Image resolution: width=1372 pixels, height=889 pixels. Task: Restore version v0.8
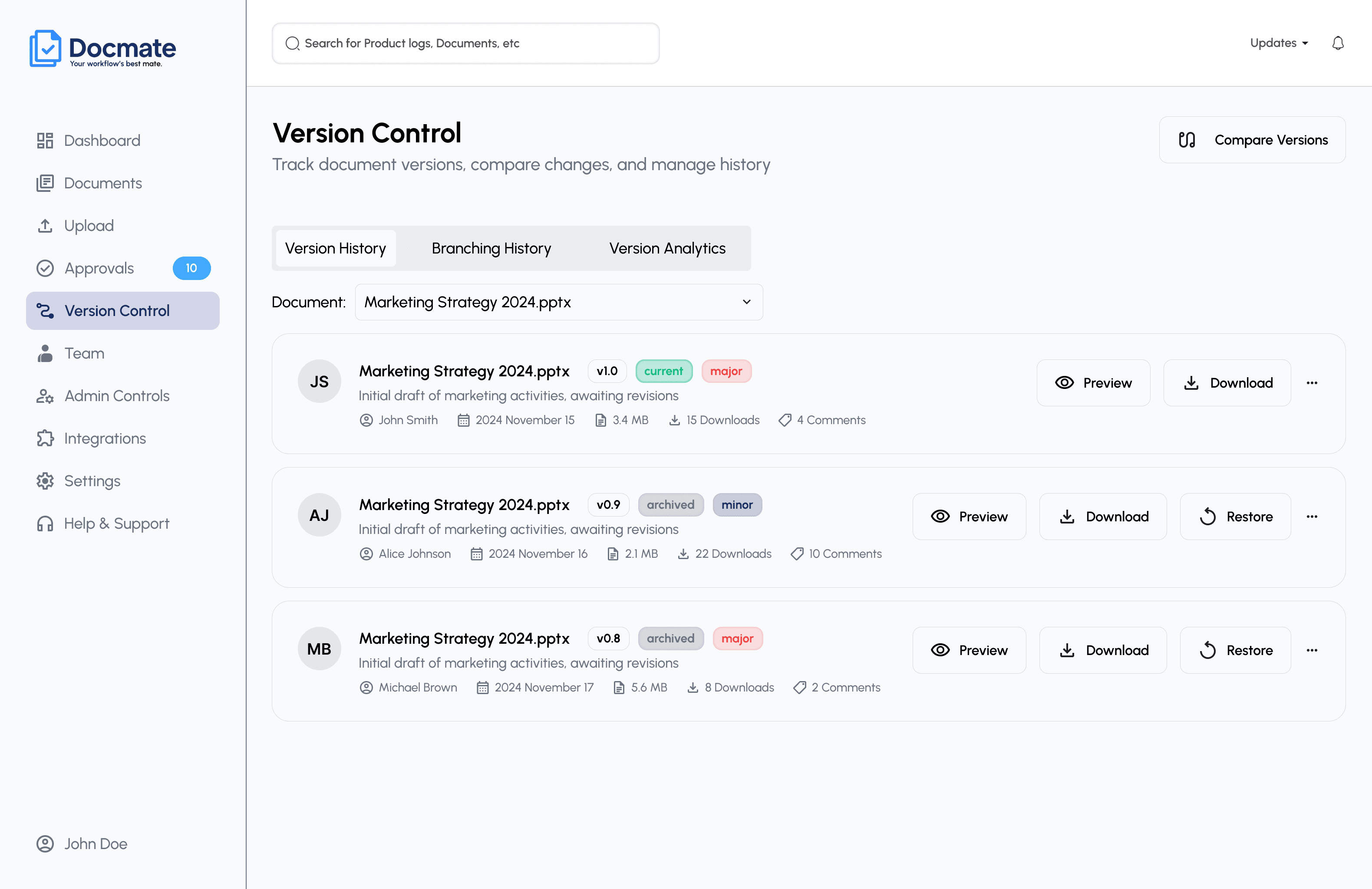point(1235,650)
